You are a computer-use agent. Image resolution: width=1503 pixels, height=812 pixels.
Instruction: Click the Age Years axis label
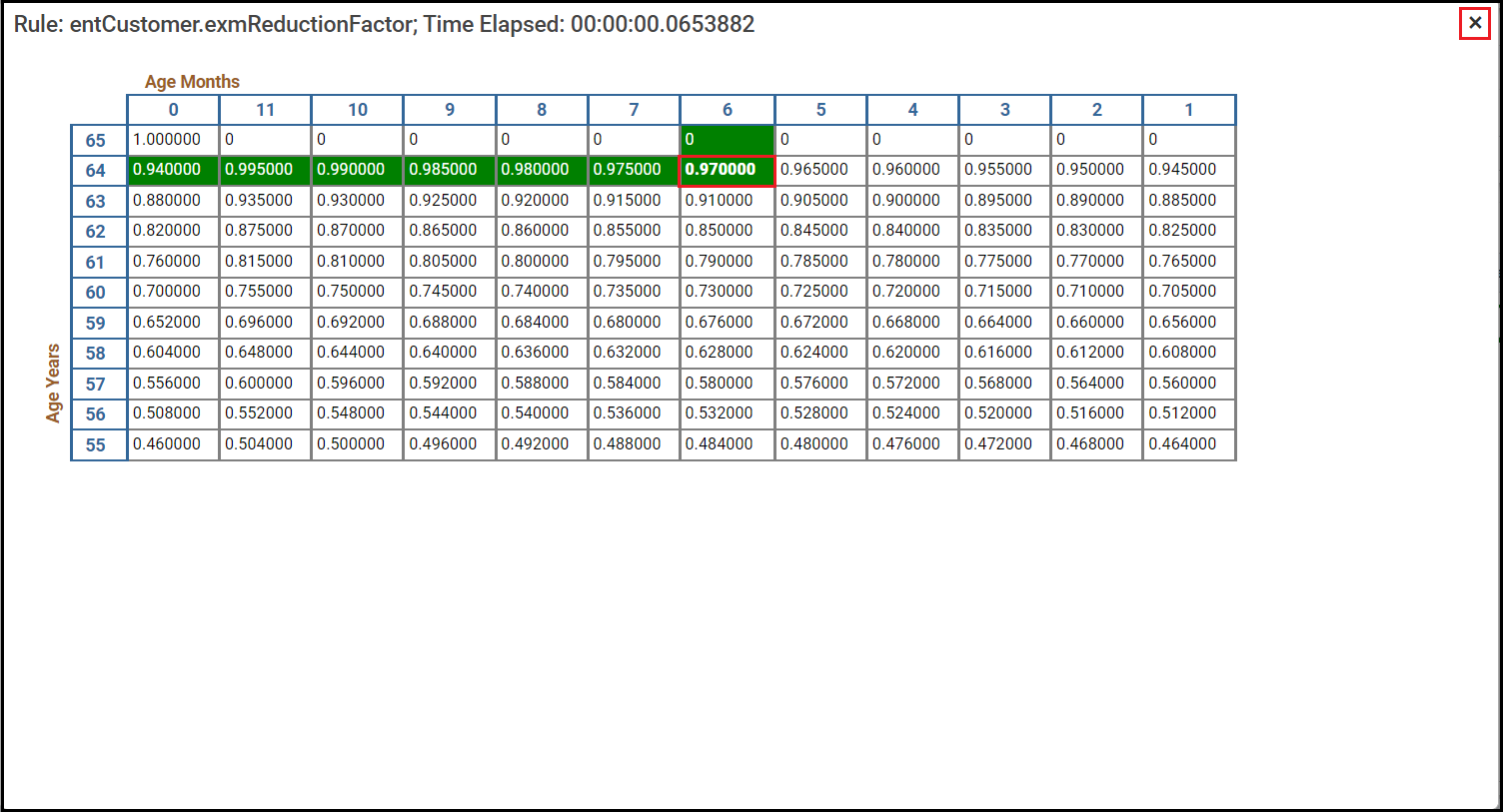[53, 383]
